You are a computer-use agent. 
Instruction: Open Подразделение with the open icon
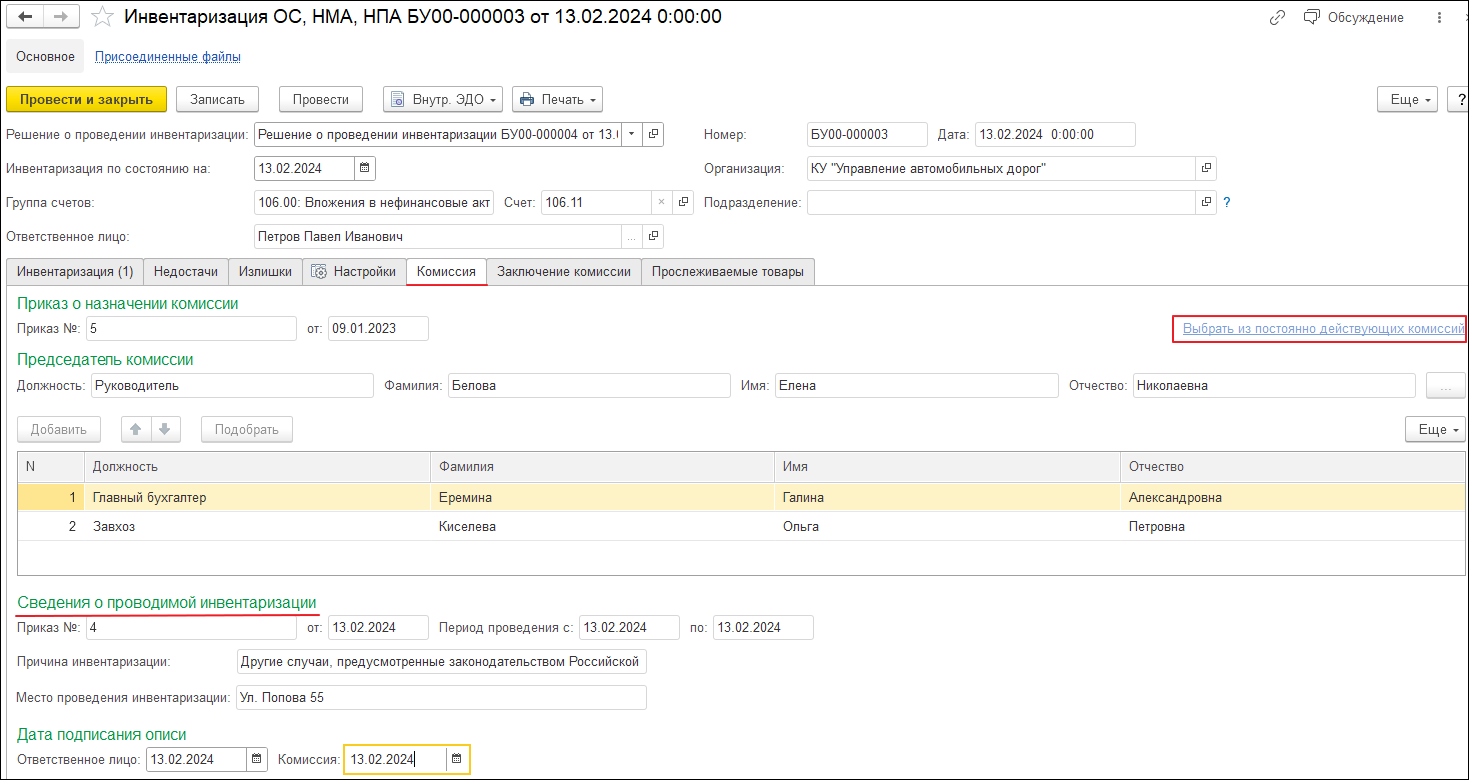(1206, 202)
